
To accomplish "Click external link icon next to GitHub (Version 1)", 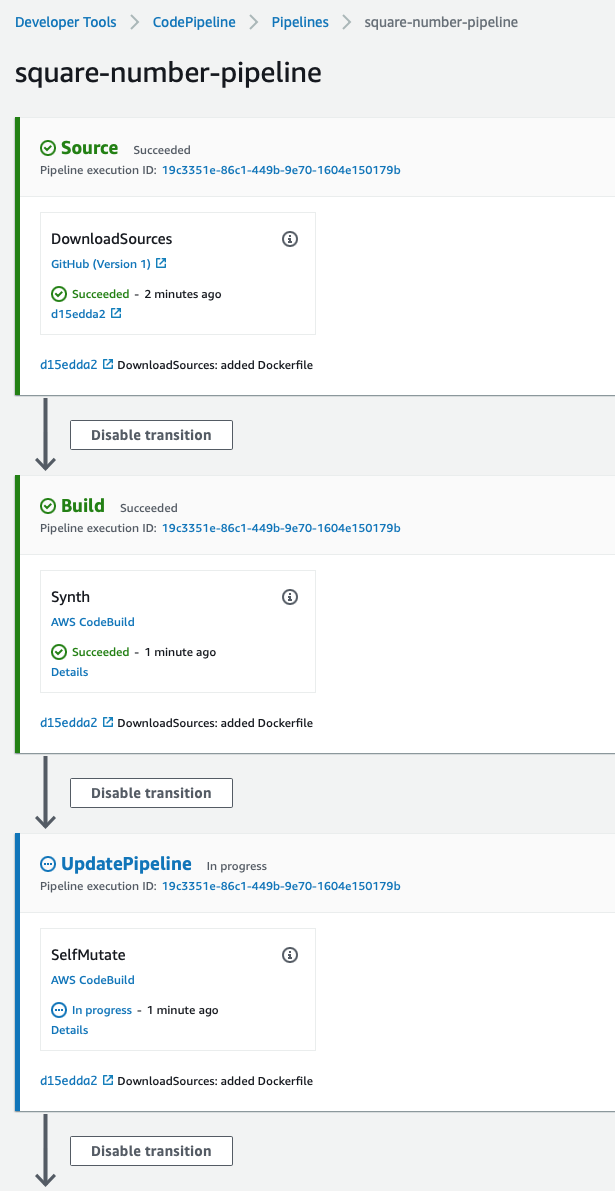I will pyautogui.click(x=161, y=264).
